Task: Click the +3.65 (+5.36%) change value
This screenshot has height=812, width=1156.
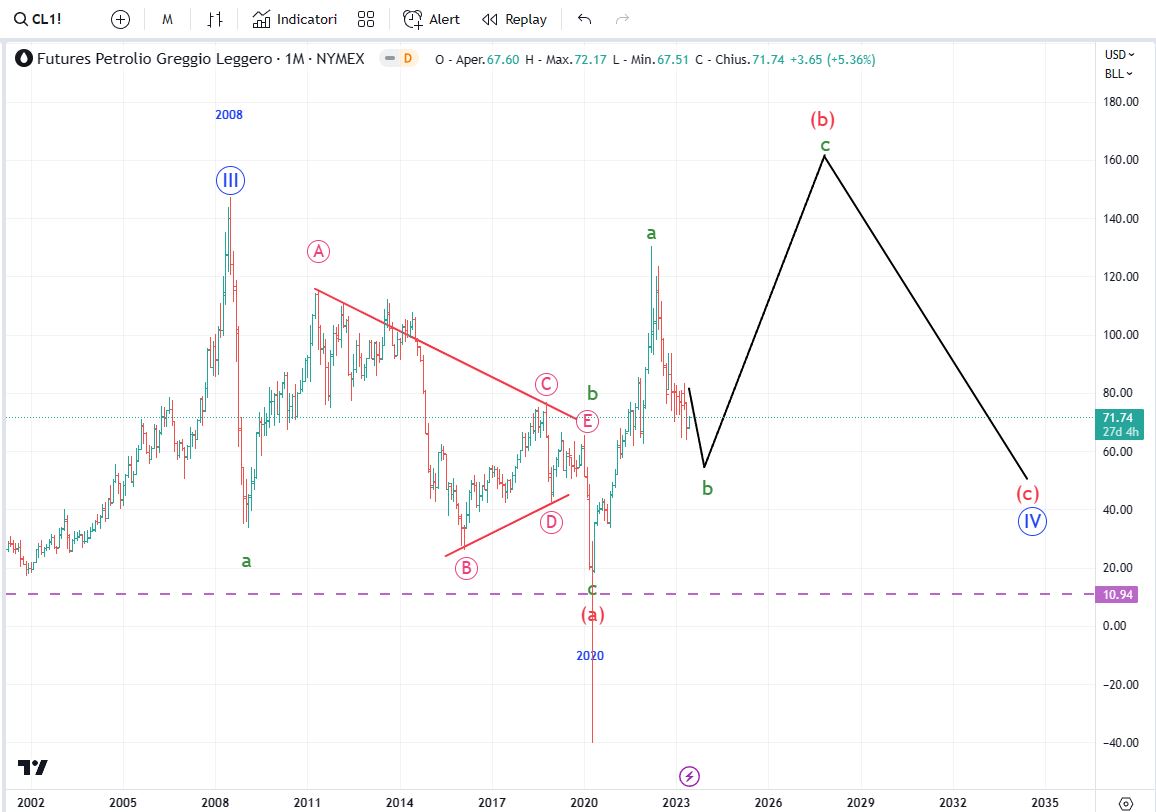Action: [832, 60]
